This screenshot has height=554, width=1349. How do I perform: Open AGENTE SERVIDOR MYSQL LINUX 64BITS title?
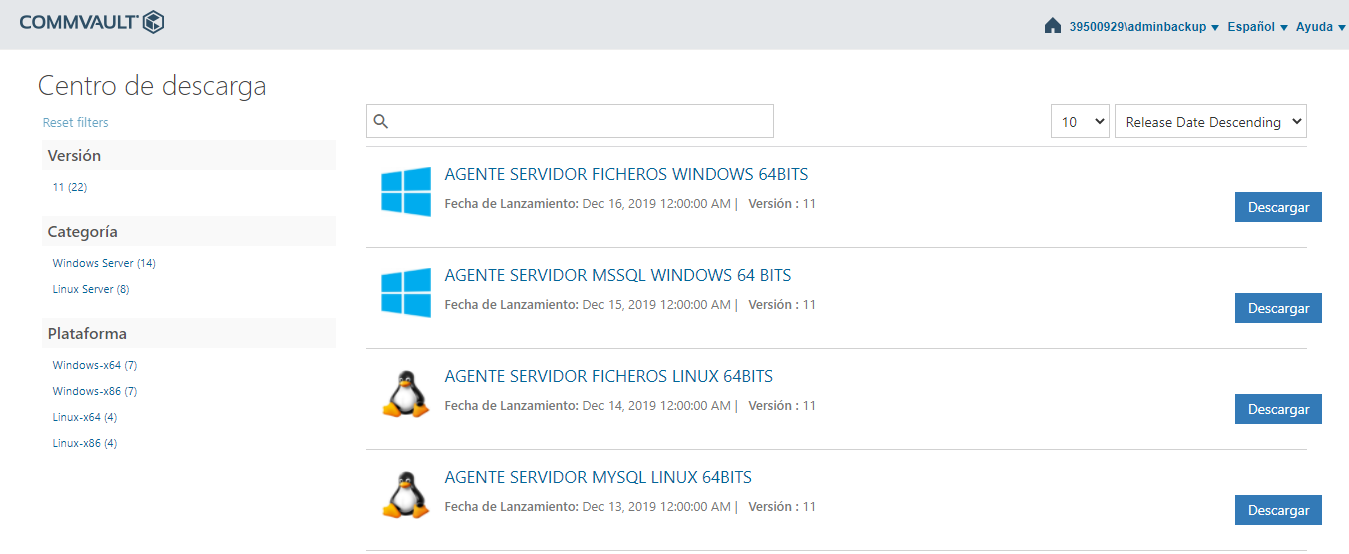click(598, 478)
